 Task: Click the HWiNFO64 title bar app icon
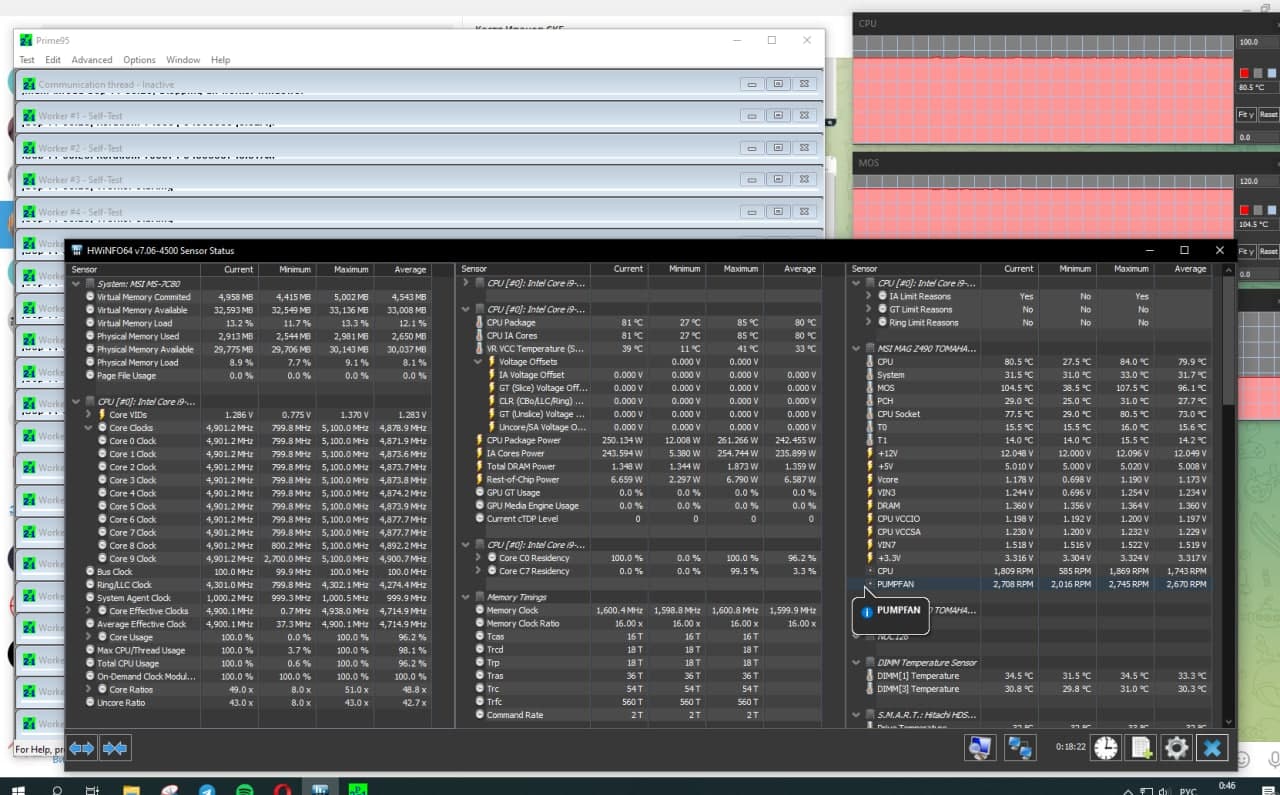76,250
